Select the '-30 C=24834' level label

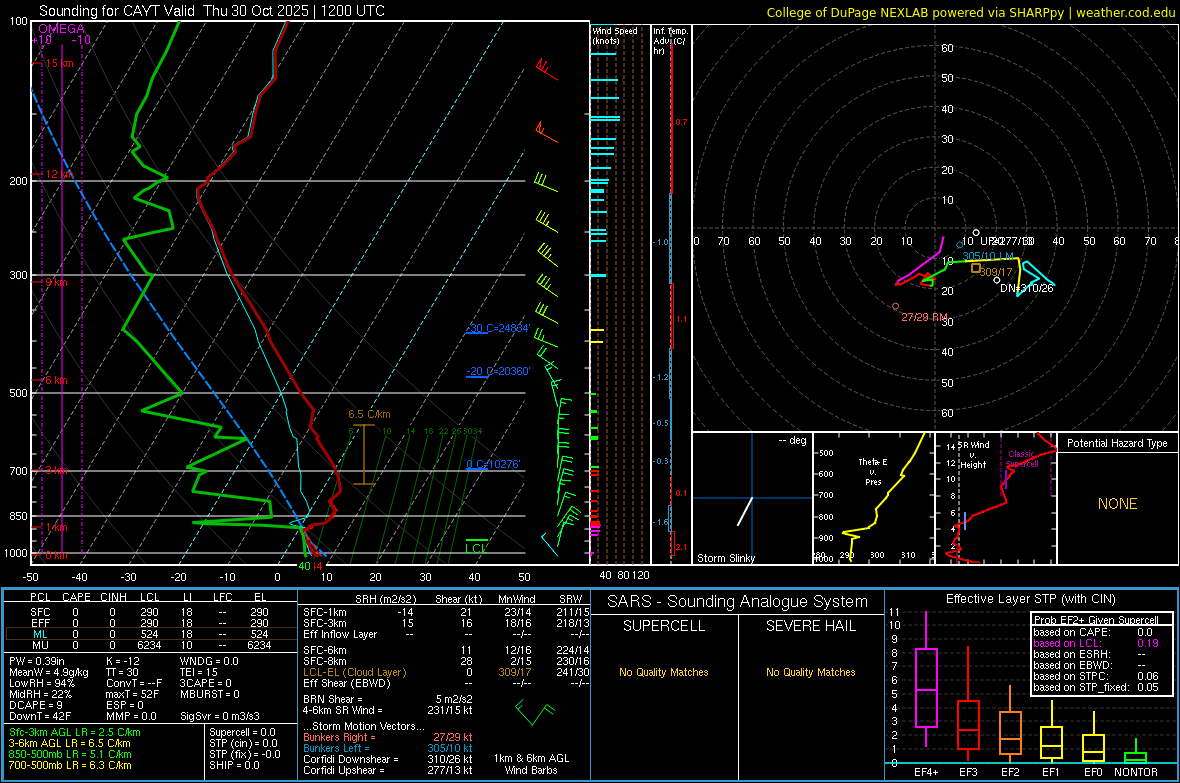(498, 328)
